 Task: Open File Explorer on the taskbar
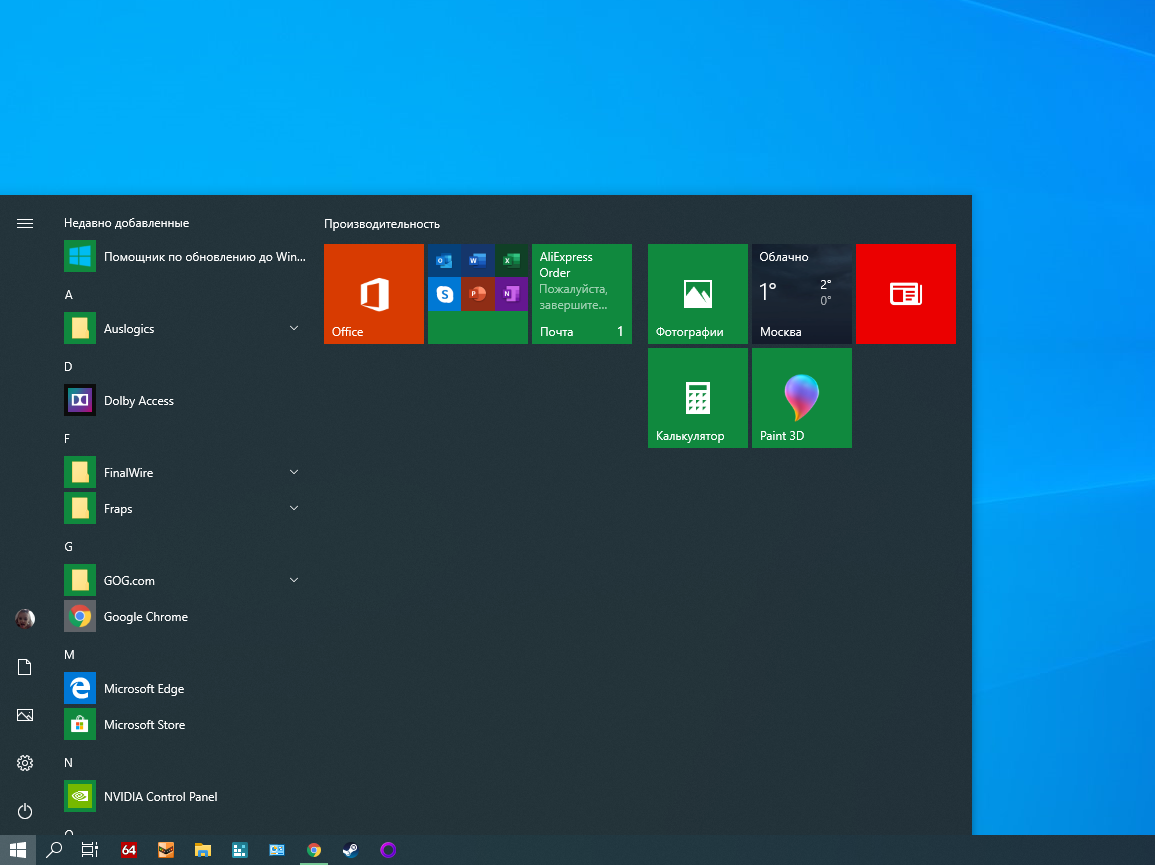[x=203, y=850]
